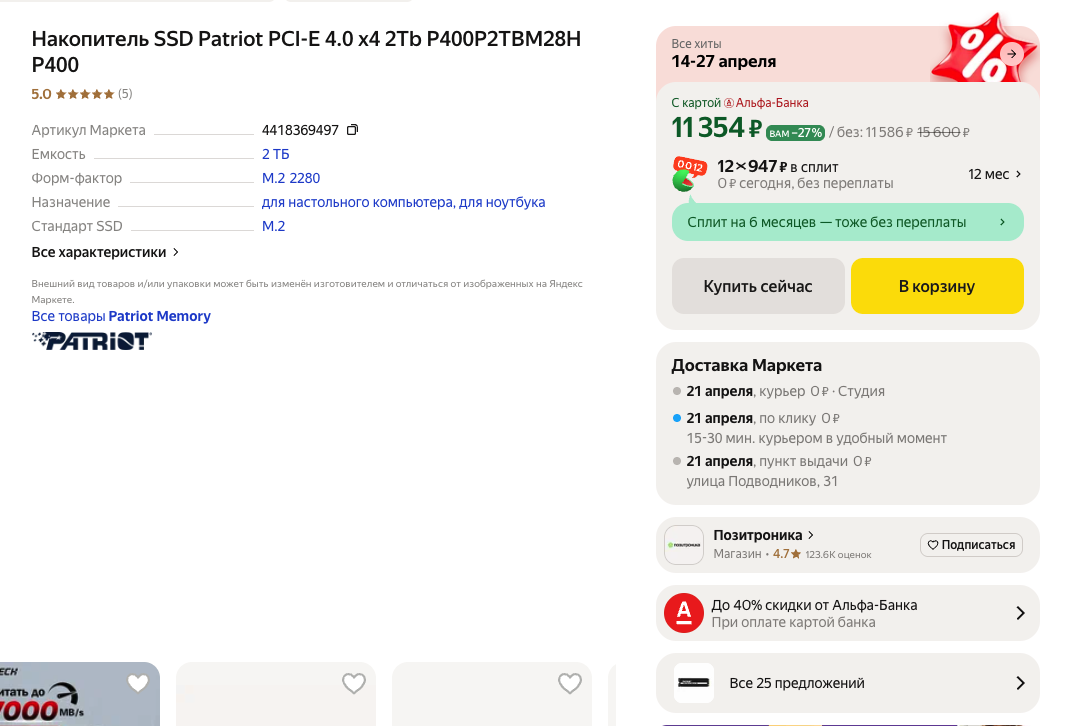
Task: Click the Patriot brand logo
Action: click(x=92, y=341)
